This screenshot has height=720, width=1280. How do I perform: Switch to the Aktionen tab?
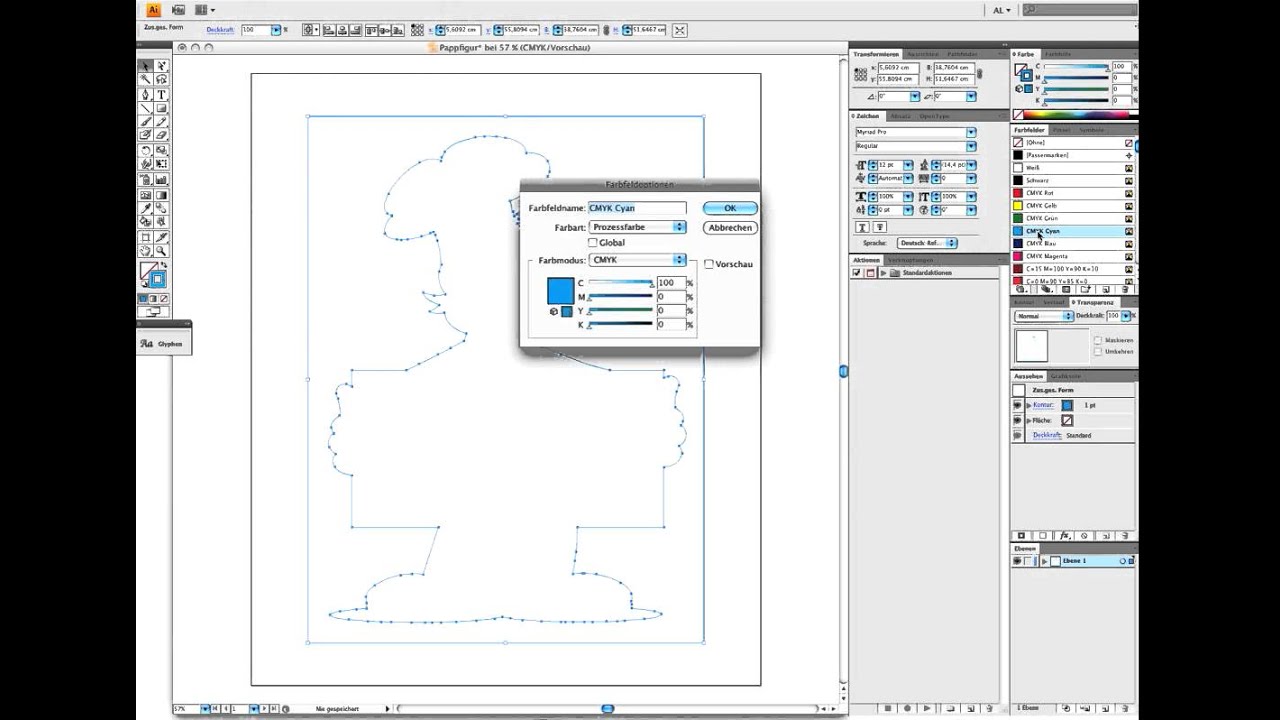(866, 260)
